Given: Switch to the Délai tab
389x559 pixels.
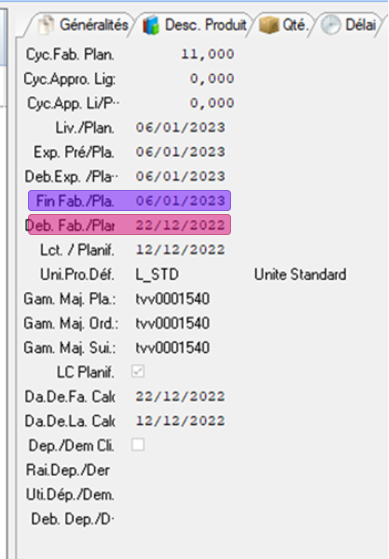Looking at the screenshot, I should click(x=349, y=25).
